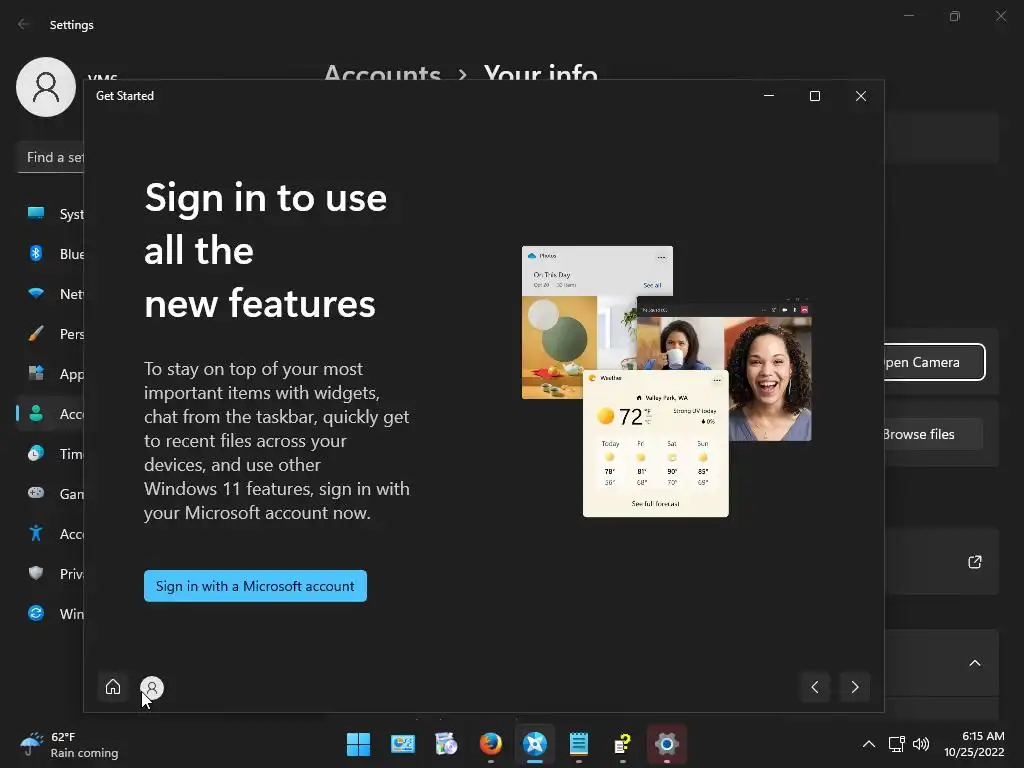This screenshot has width=1024, height=768.
Task: Open System category in Settings sidebar
Action: [x=51, y=214]
